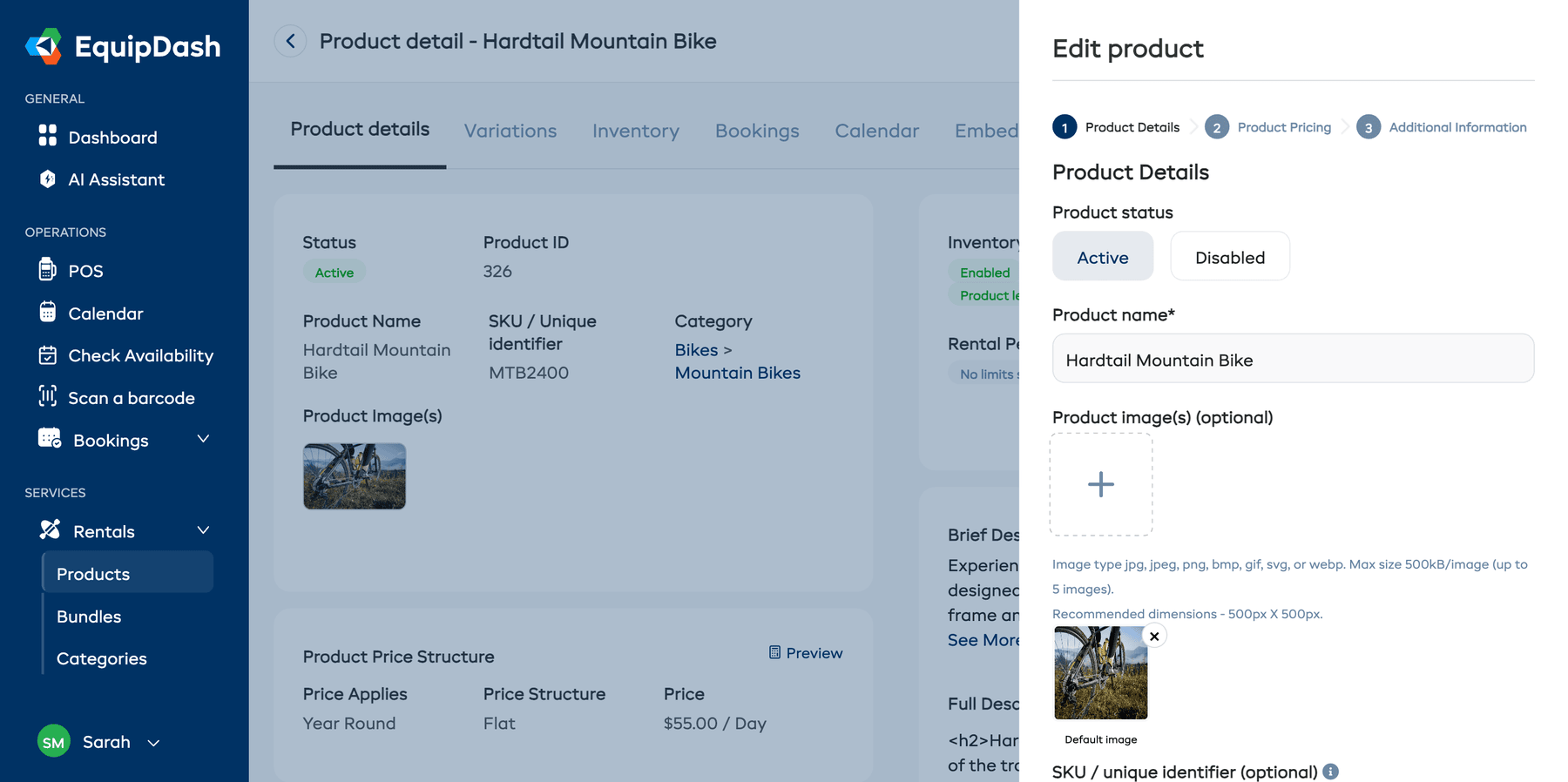The image size is (1568, 782).
Task: Click the SKU value MTB2400
Action: point(529,373)
